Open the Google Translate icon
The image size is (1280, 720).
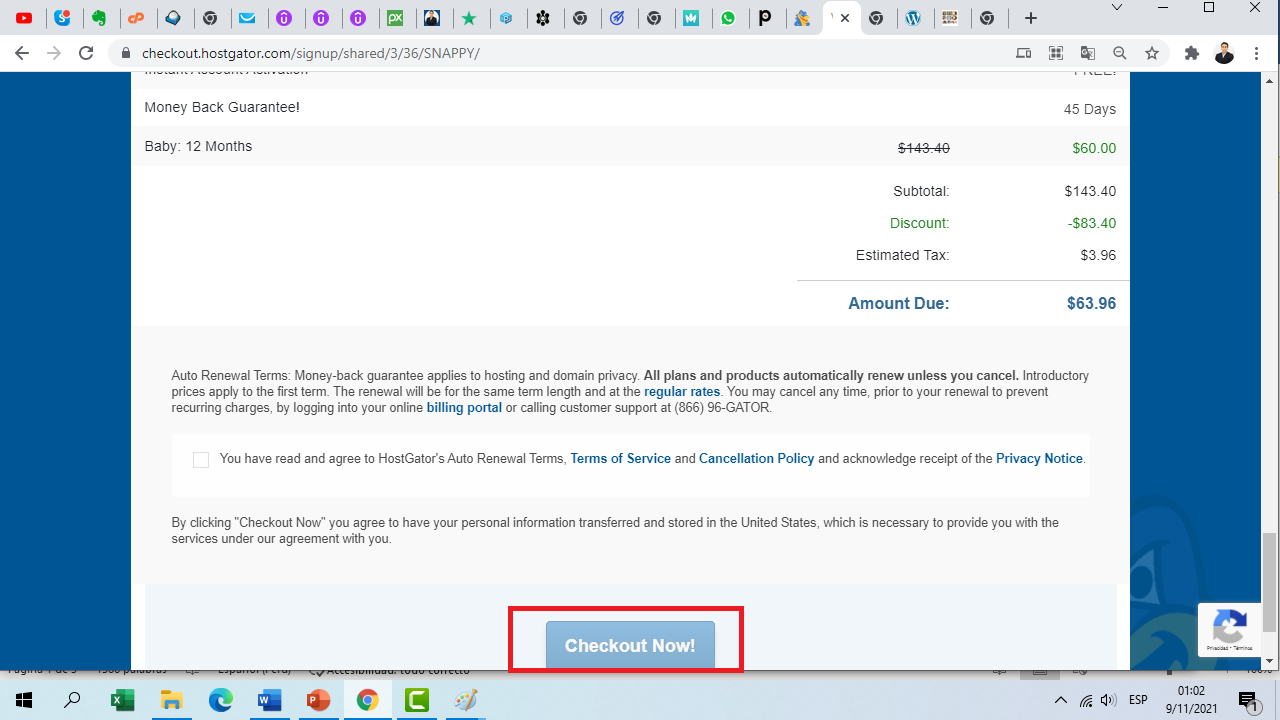(x=1087, y=53)
